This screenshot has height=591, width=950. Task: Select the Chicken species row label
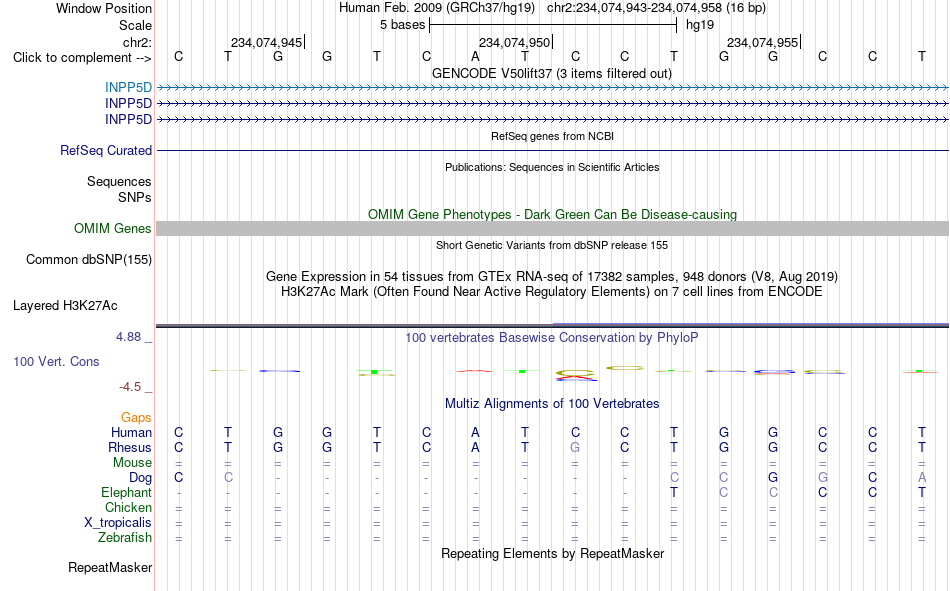click(x=128, y=507)
